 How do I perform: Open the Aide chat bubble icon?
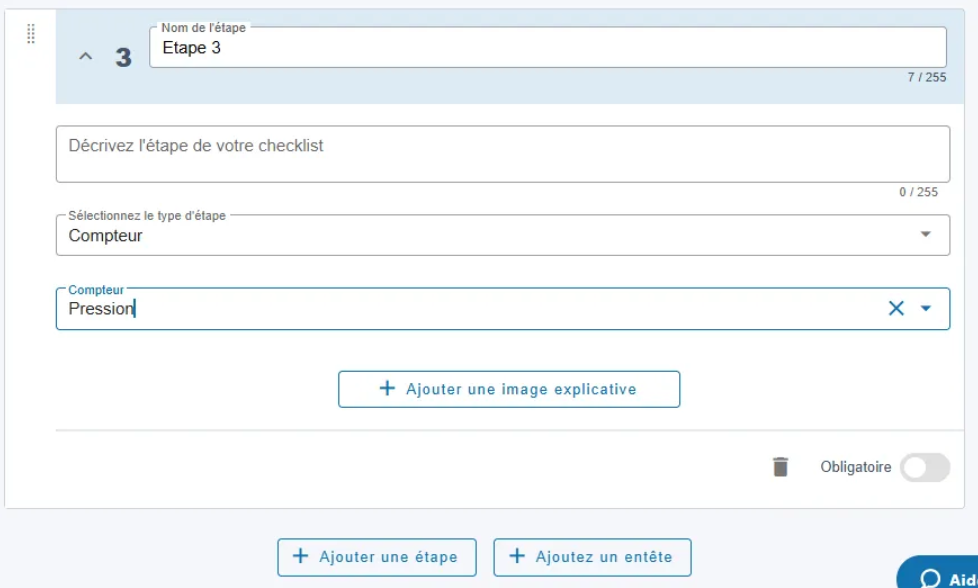(929, 579)
